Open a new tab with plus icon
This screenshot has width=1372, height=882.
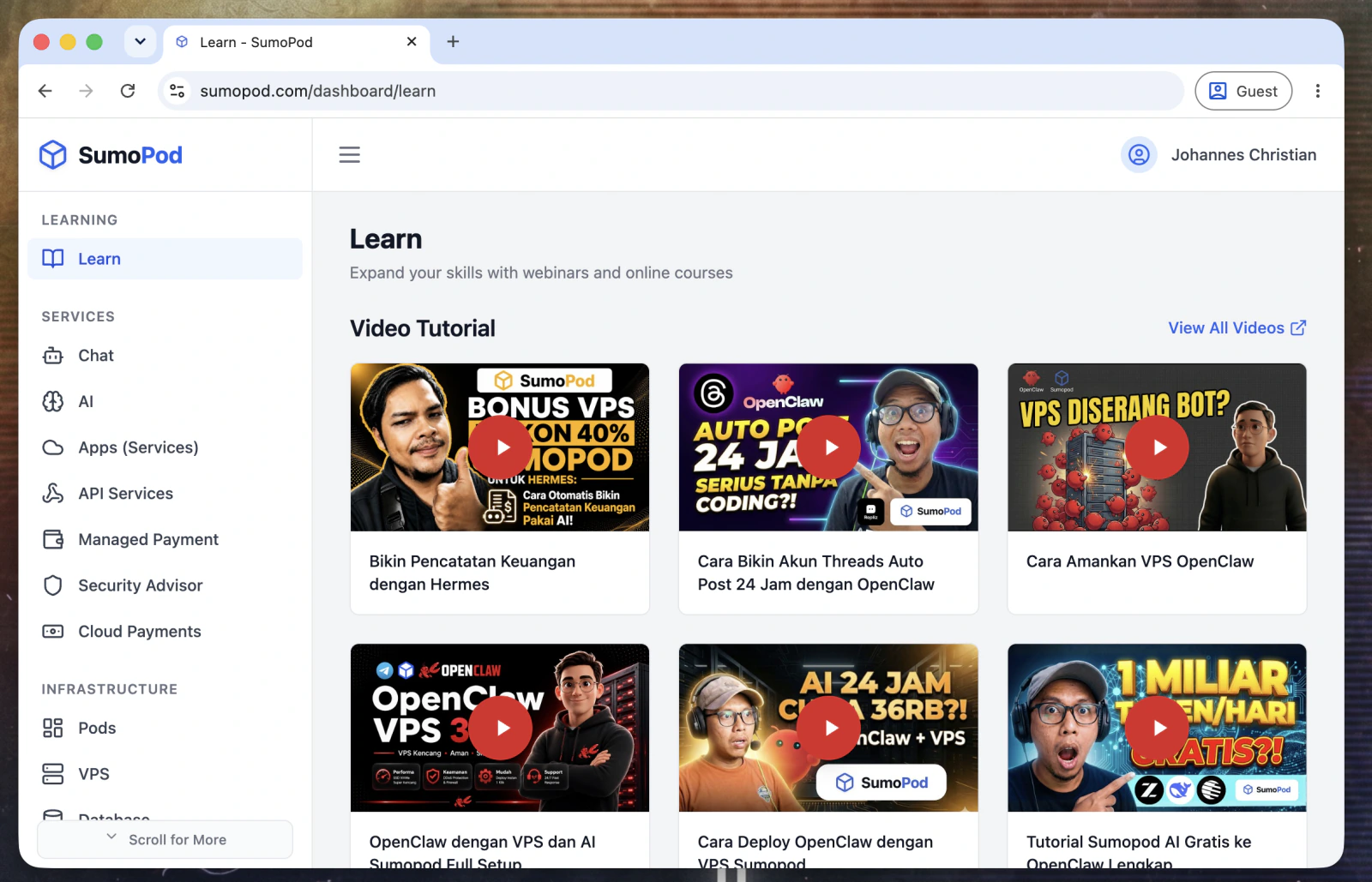454,42
